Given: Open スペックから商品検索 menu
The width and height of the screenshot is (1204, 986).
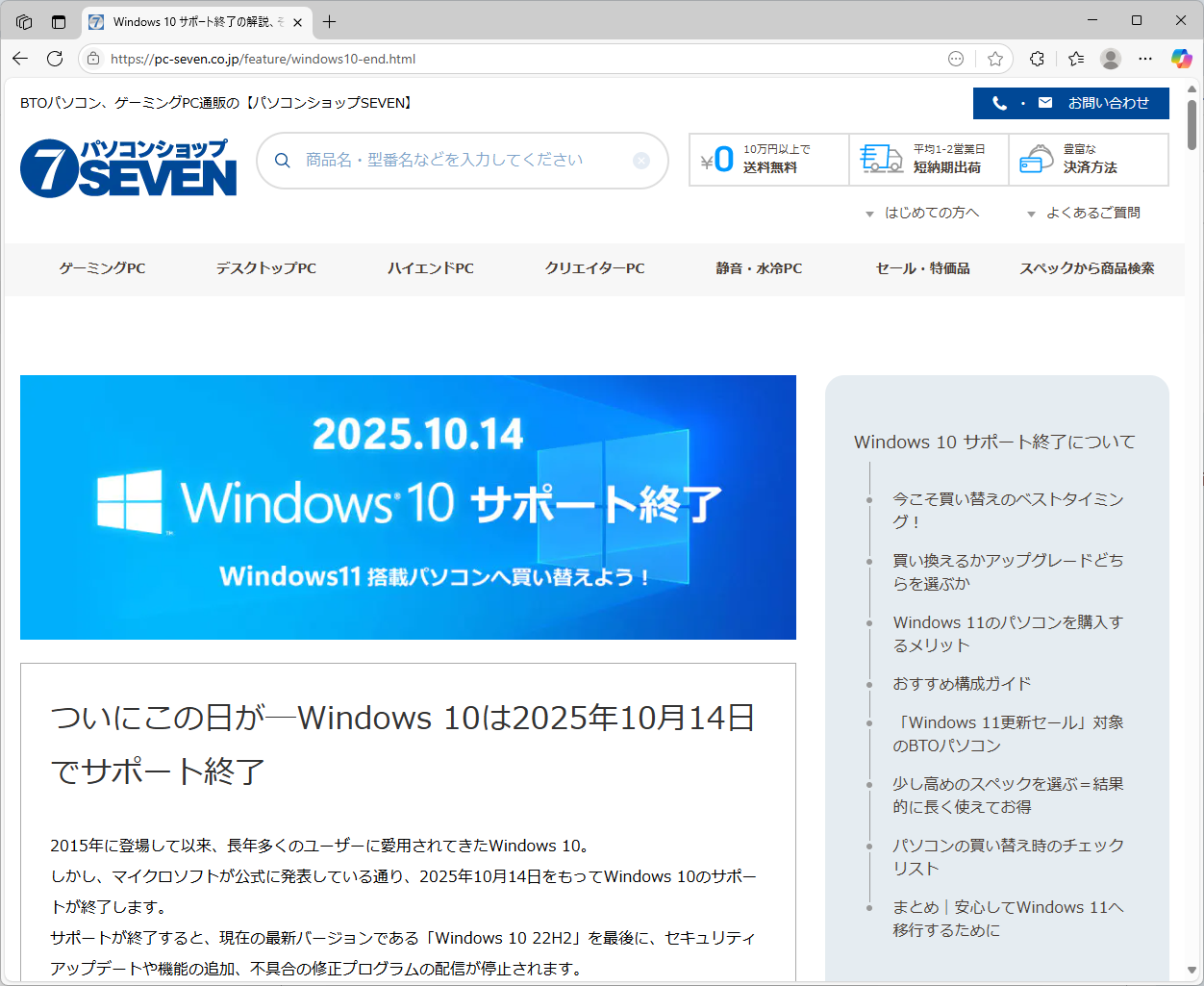Looking at the screenshot, I should [1087, 268].
